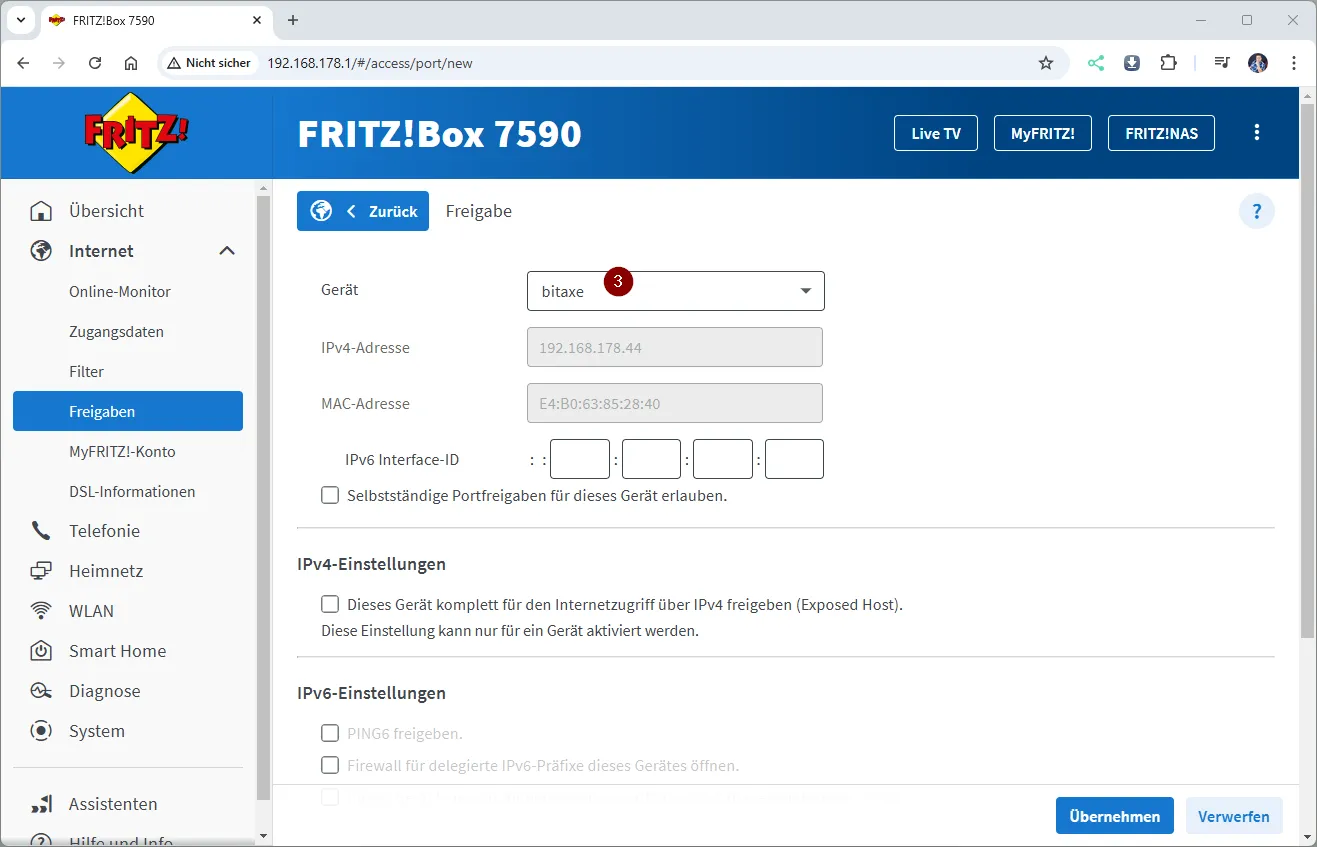Click the sidebar vertical scrollbar
Screen dimensions: 1317x847
264,500
